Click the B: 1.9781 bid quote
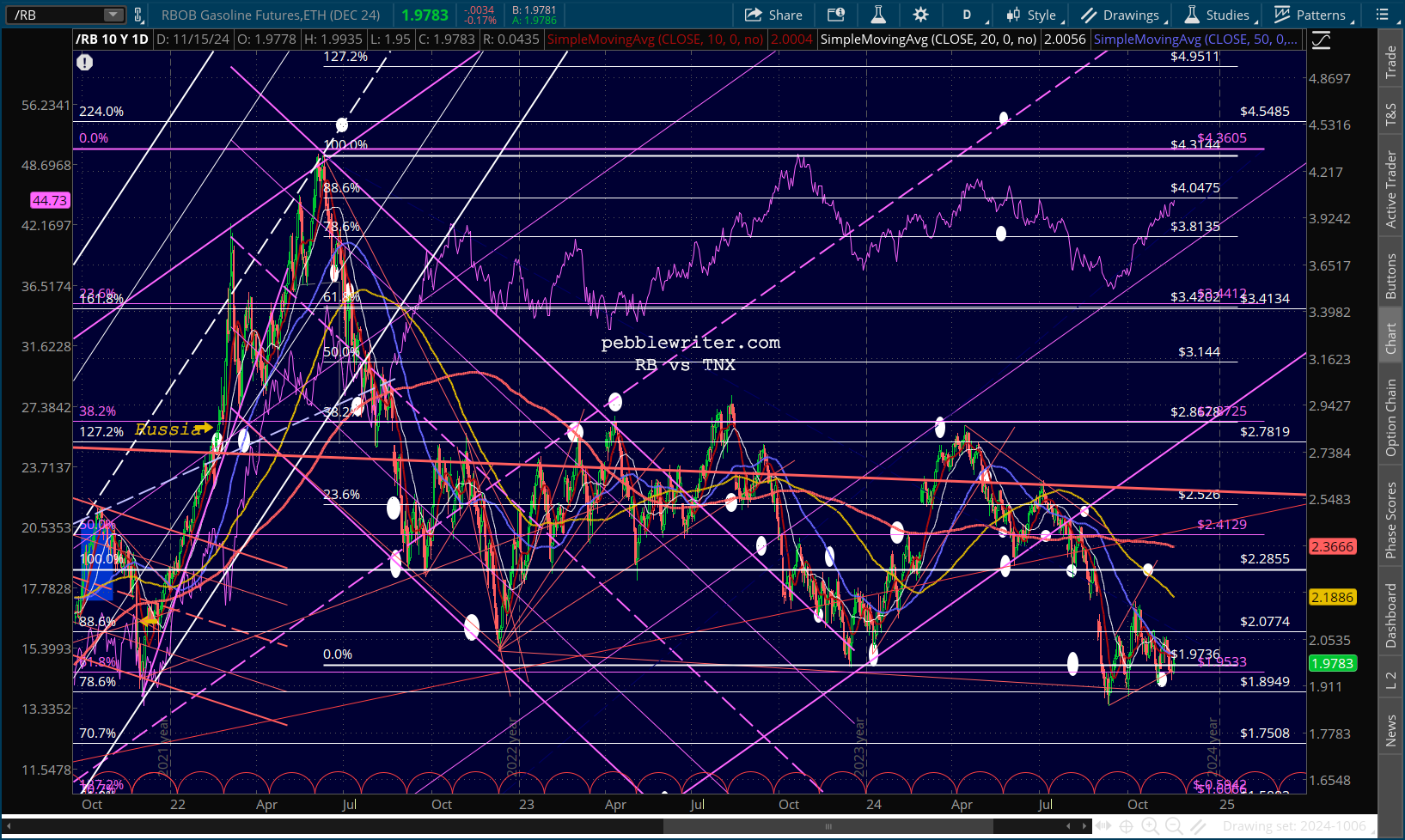 [534, 10]
